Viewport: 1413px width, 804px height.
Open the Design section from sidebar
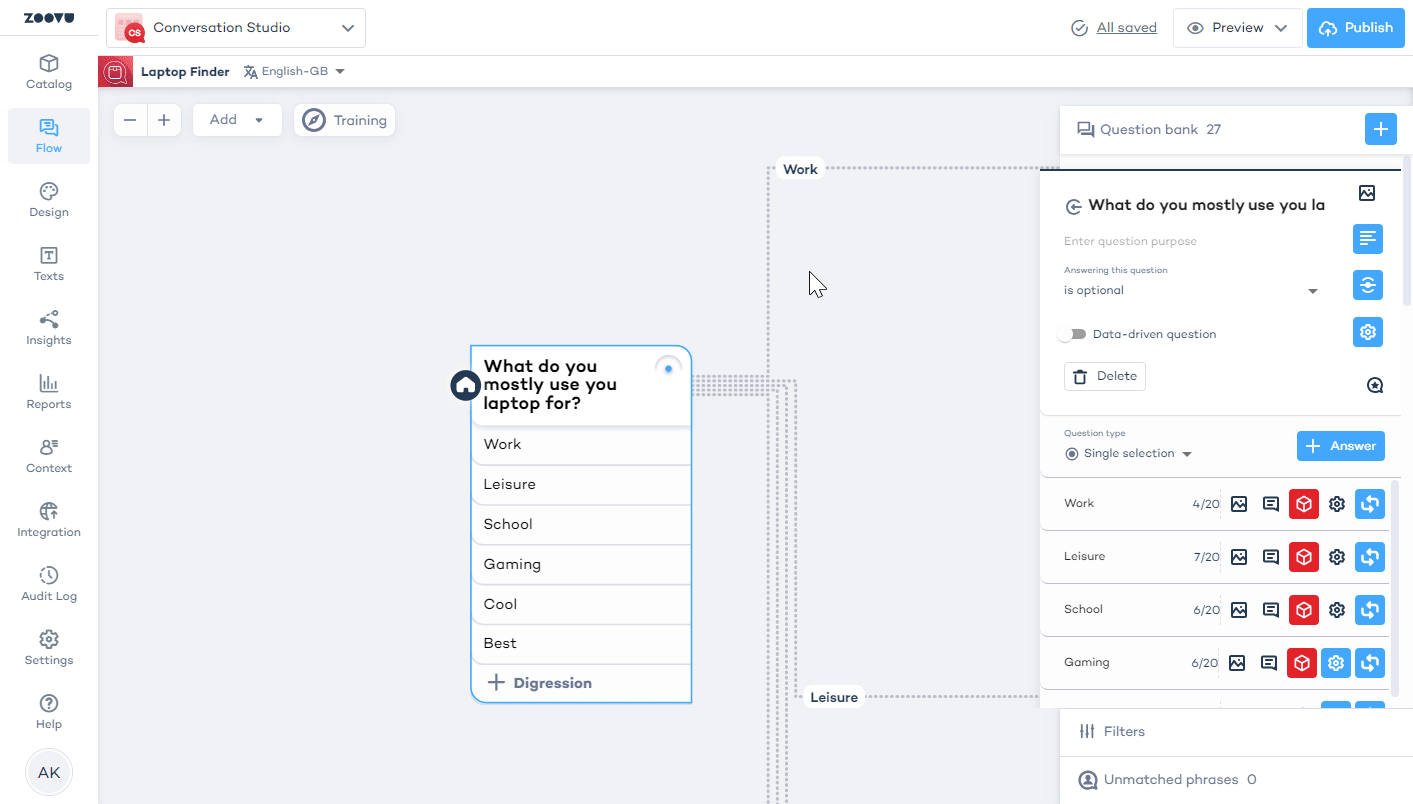[x=48, y=198]
